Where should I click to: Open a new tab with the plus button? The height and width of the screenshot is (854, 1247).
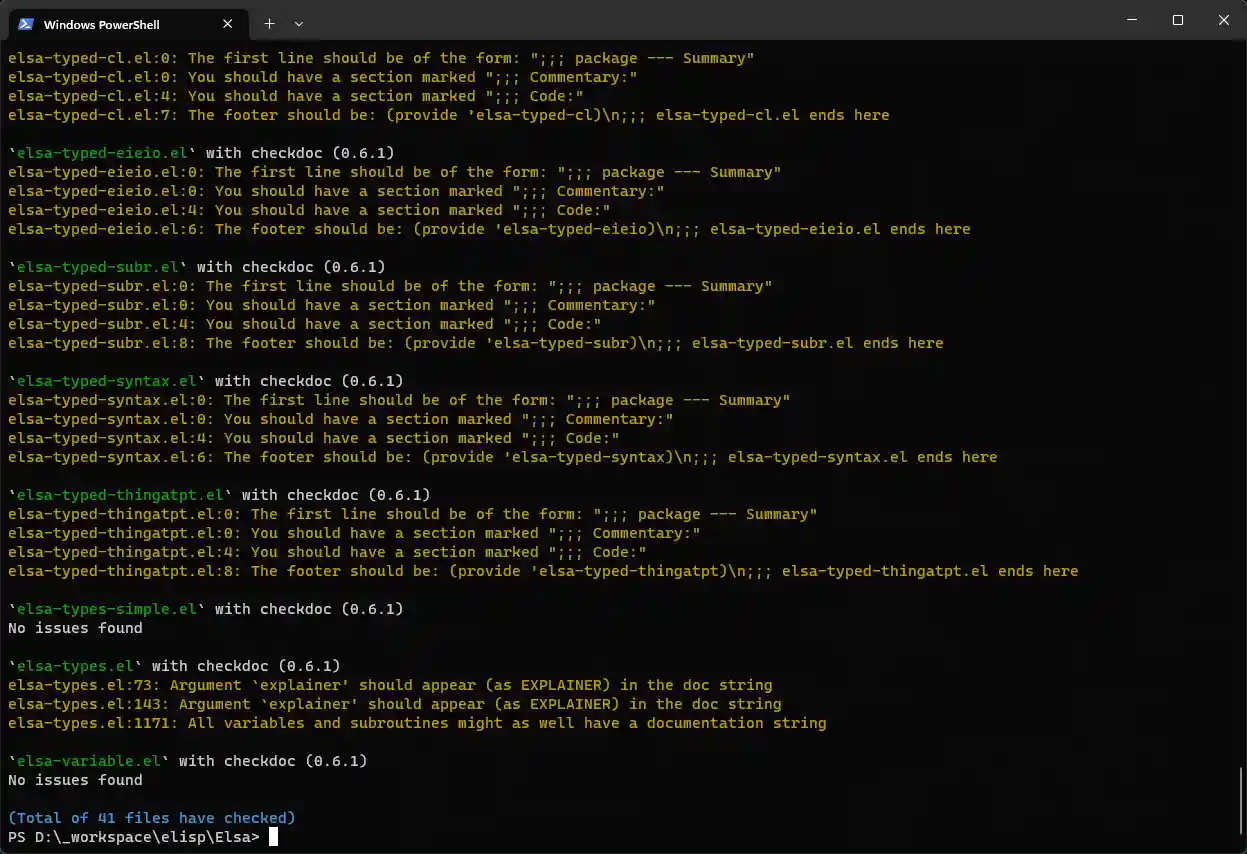tap(269, 23)
